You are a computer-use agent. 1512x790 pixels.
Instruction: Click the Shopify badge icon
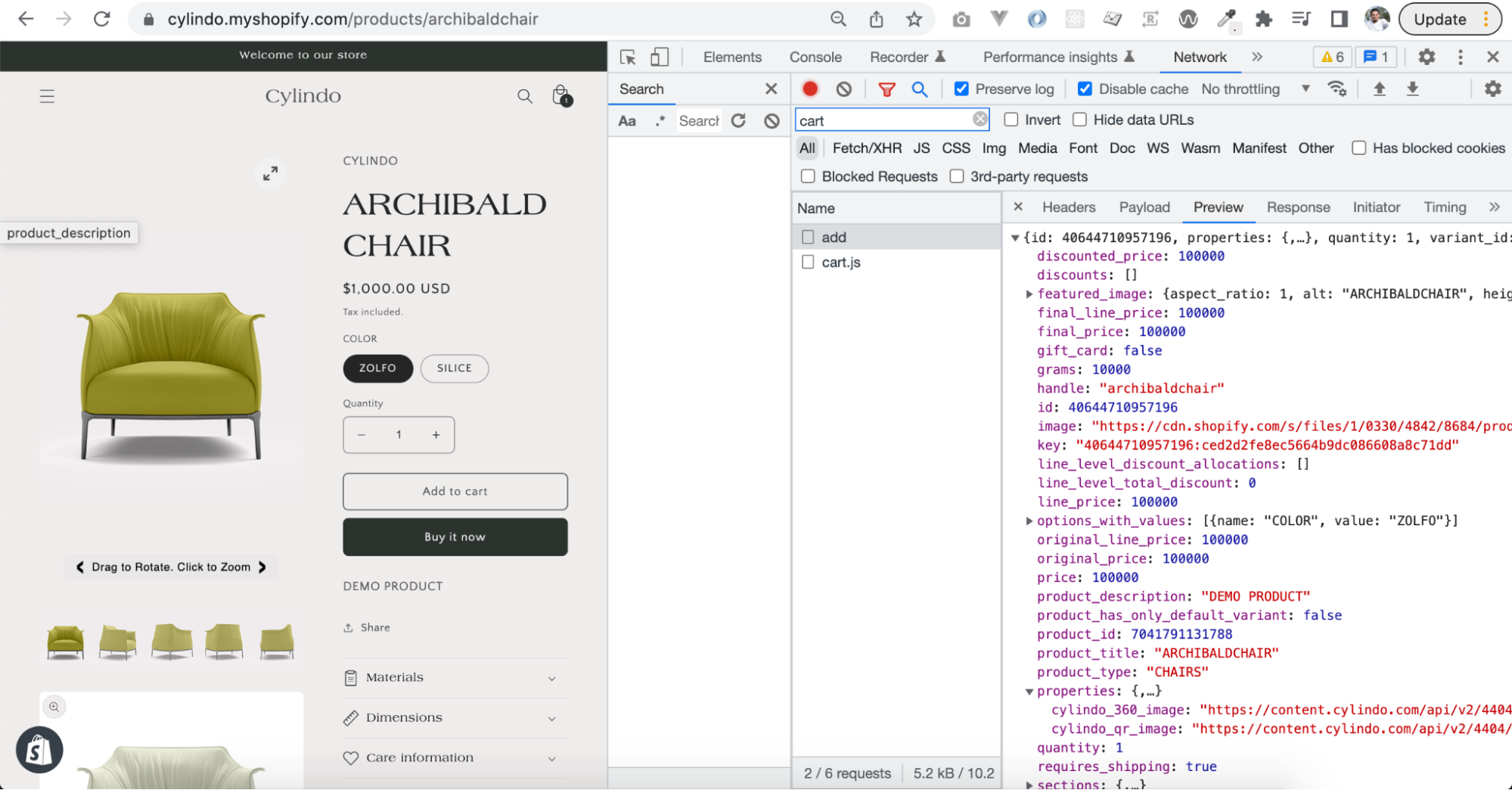click(x=39, y=750)
